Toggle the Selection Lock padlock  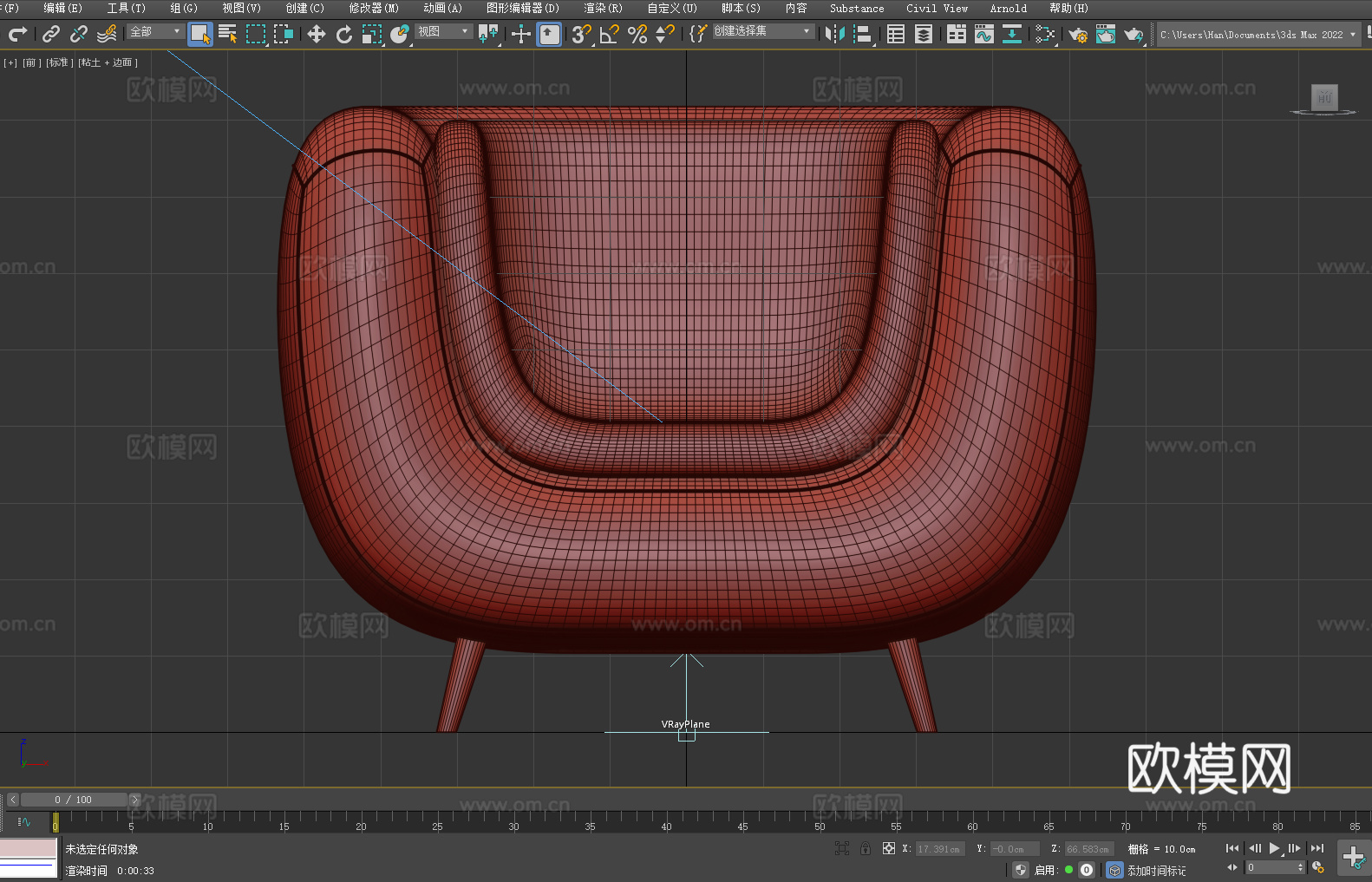tap(866, 848)
